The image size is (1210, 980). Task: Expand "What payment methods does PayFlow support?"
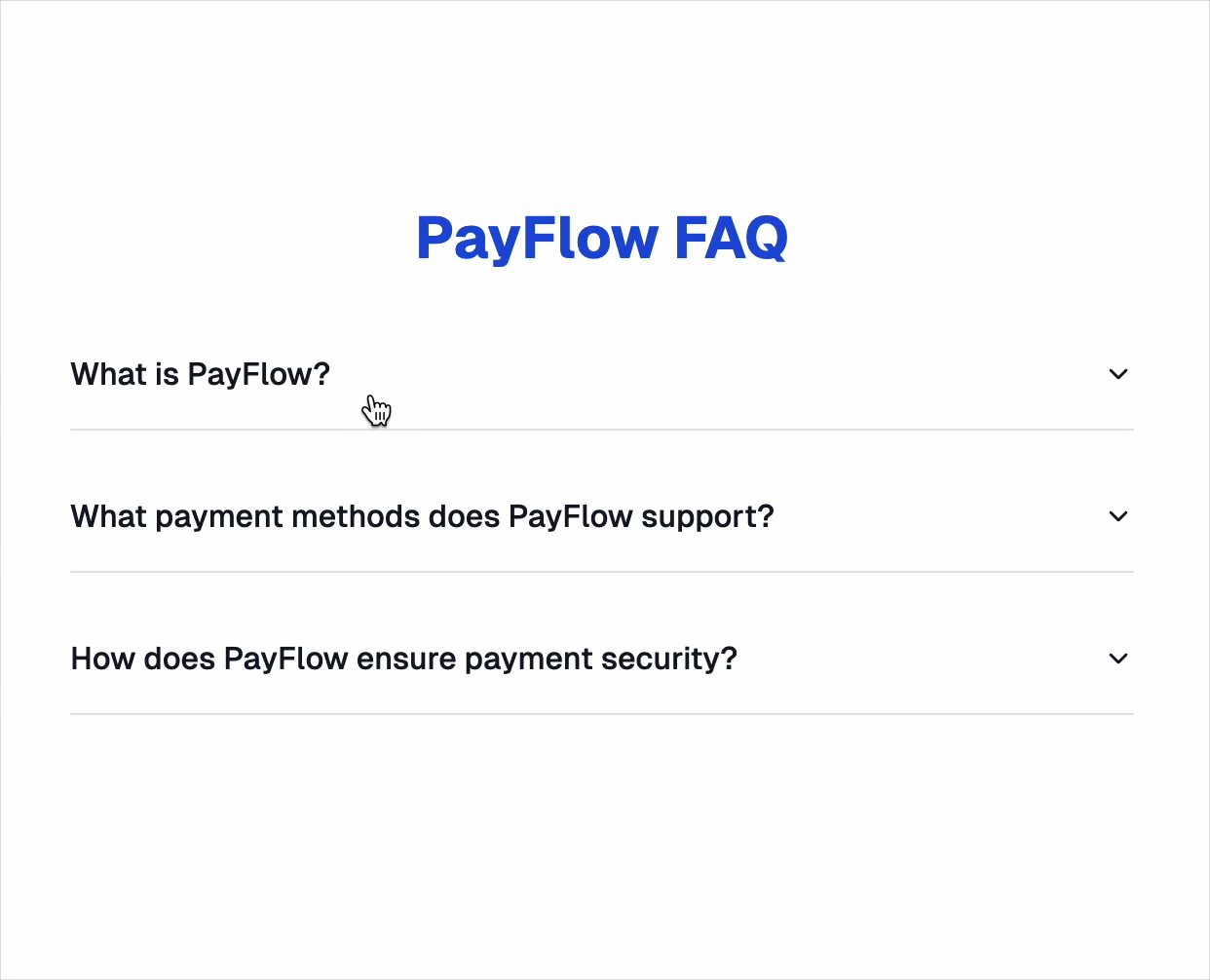[602, 516]
